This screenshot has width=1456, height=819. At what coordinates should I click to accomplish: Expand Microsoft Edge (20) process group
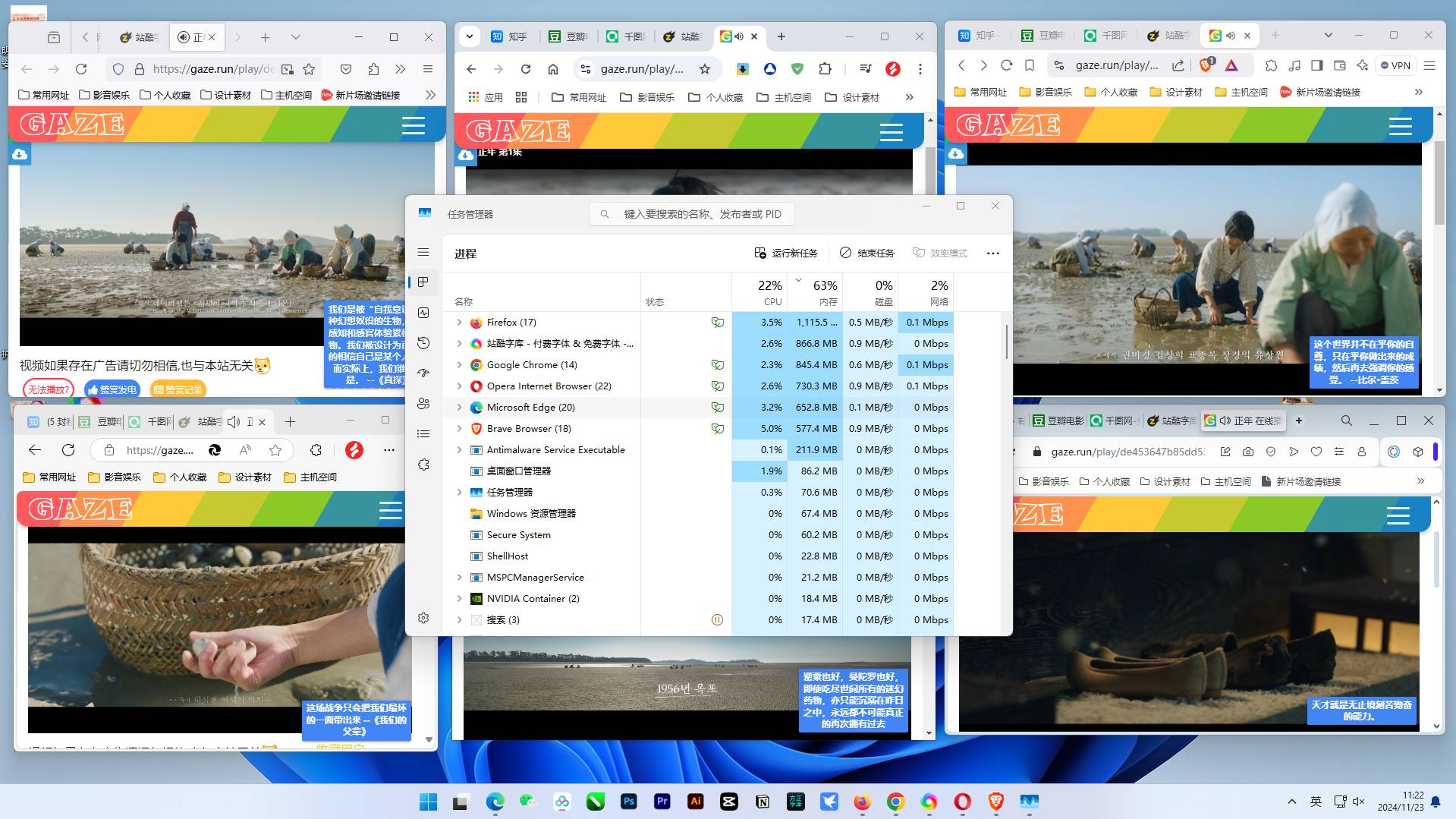pyautogui.click(x=459, y=408)
